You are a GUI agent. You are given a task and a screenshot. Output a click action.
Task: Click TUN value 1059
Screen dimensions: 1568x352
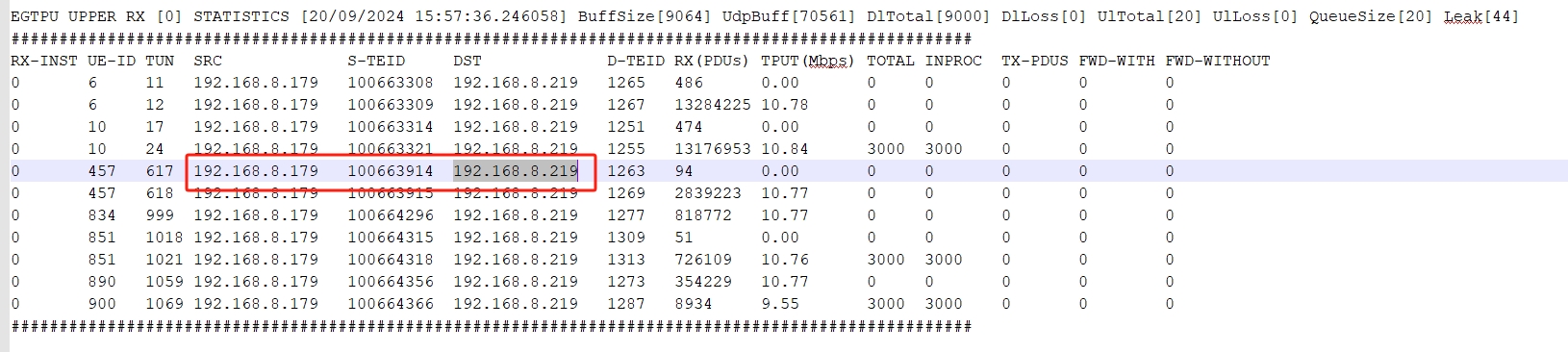click(x=164, y=282)
